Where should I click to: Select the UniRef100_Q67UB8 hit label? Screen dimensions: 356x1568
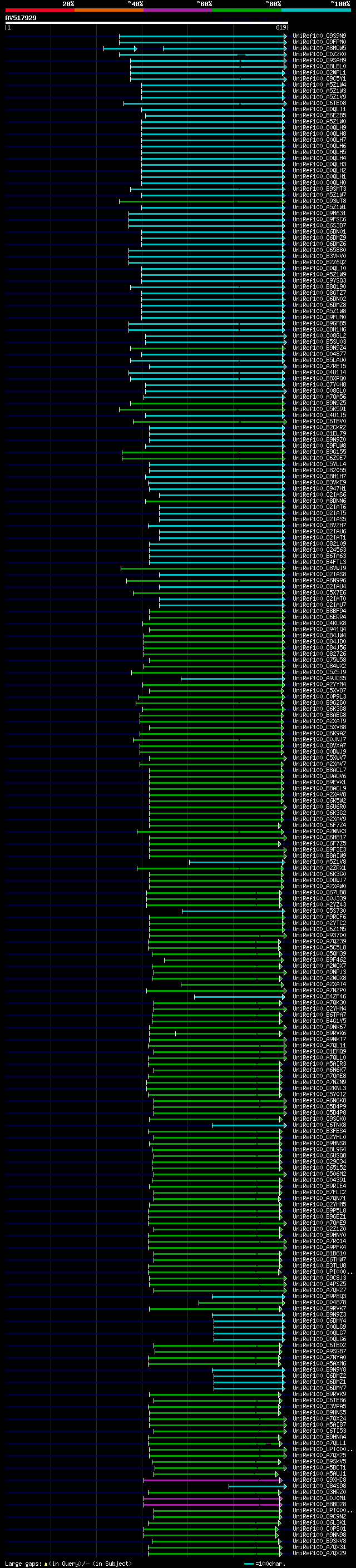coord(319,892)
